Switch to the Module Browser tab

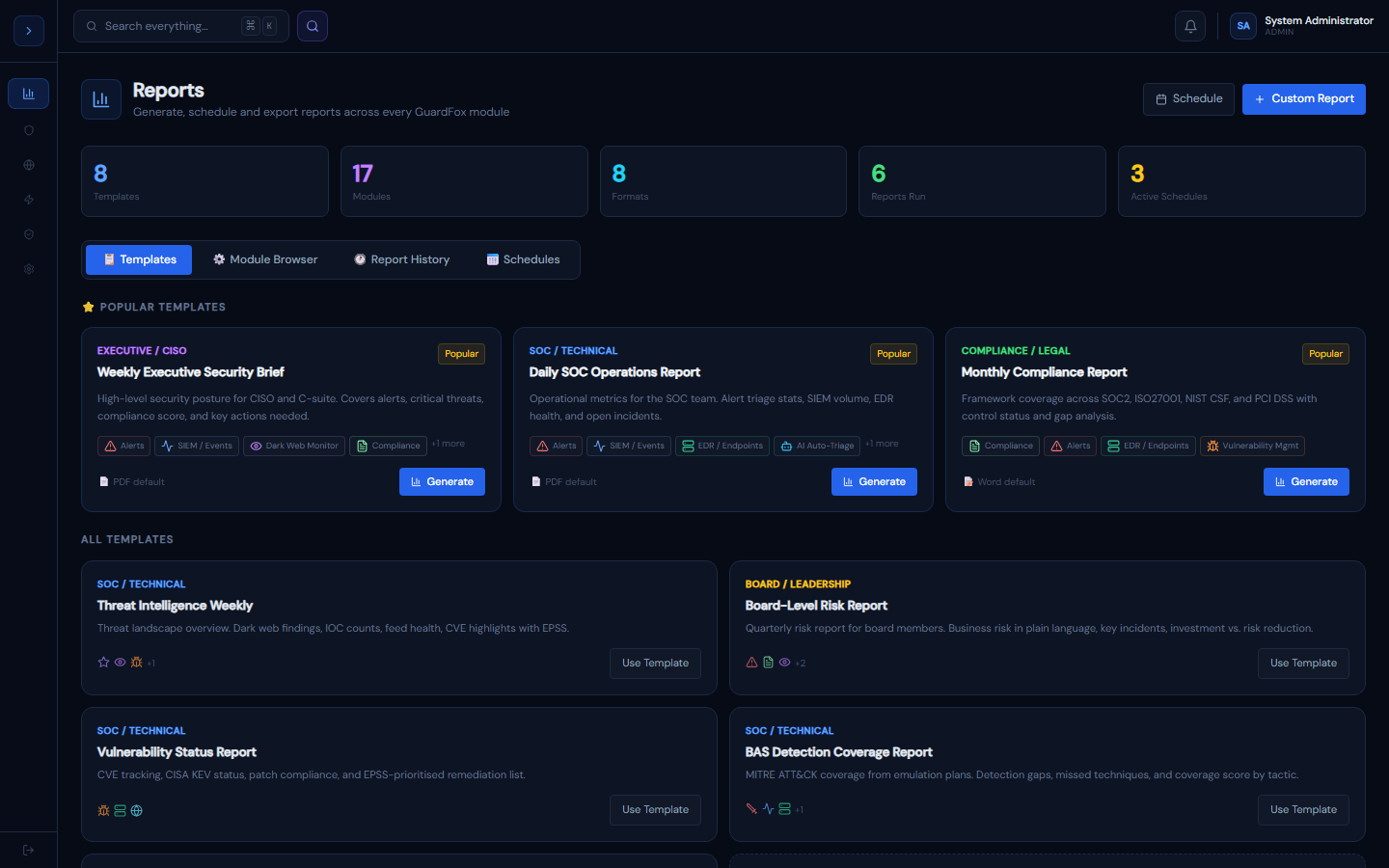(265, 259)
